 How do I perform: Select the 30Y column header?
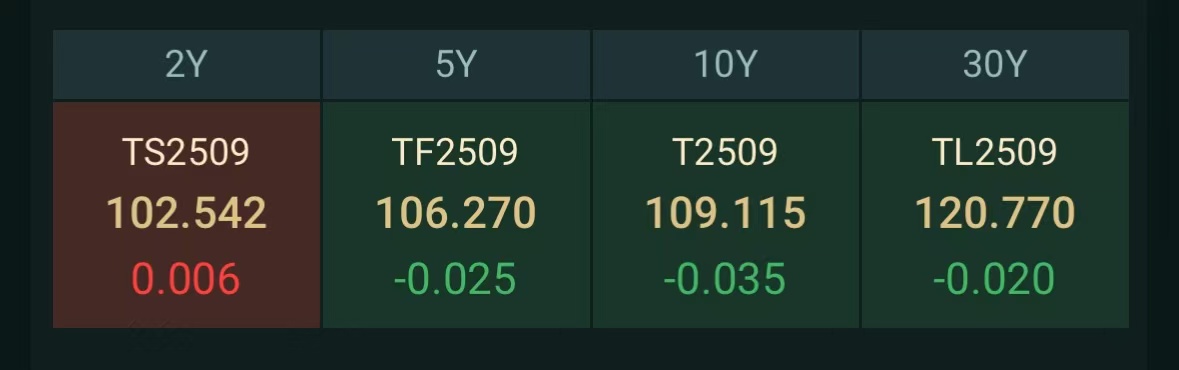[995, 65]
